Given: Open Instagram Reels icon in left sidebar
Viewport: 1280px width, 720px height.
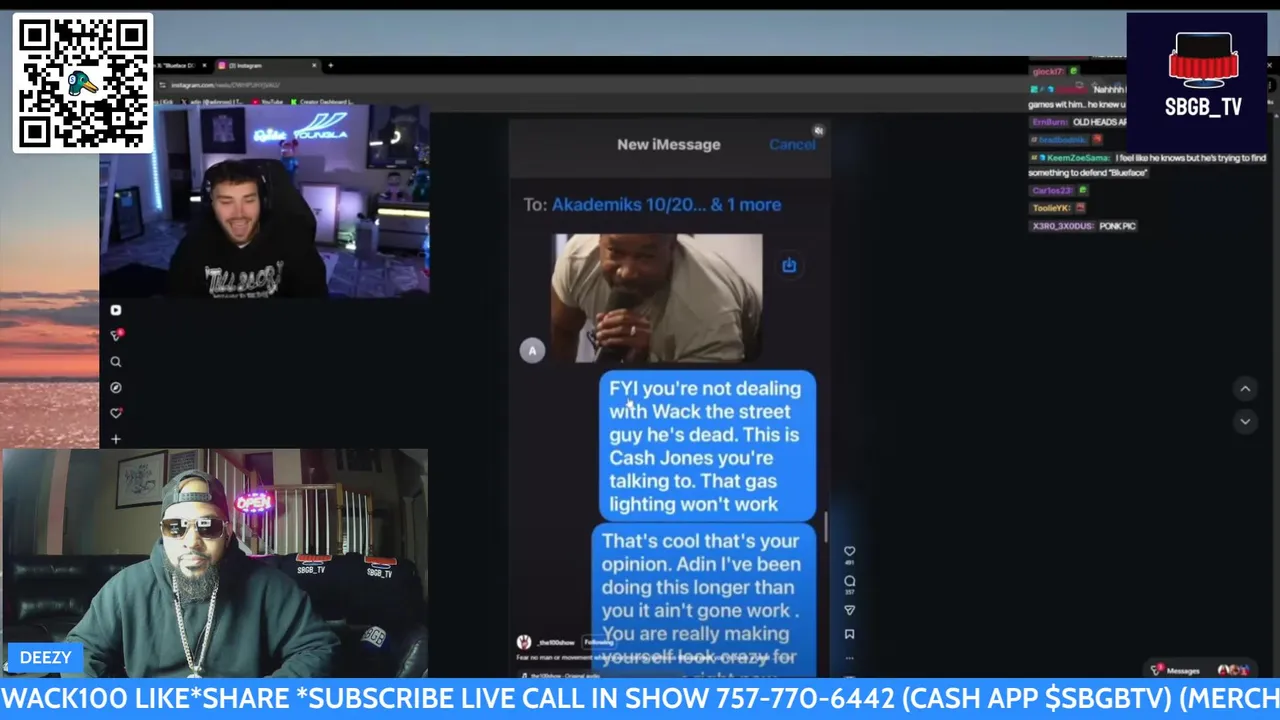Looking at the screenshot, I should click(x=116, y=310).
